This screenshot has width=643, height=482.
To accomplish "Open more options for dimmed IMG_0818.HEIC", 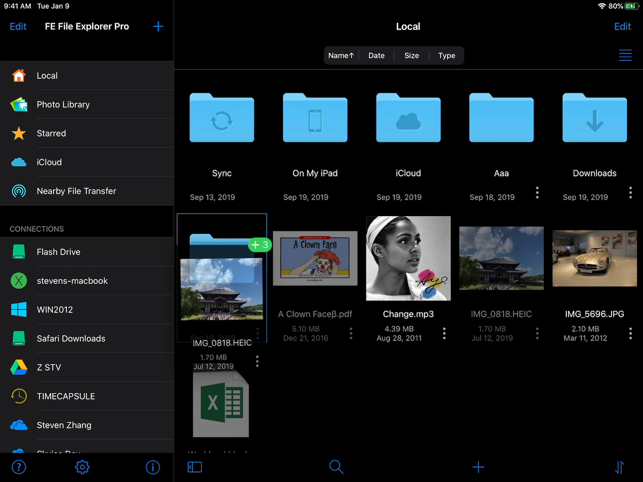I will pos(537,333).
